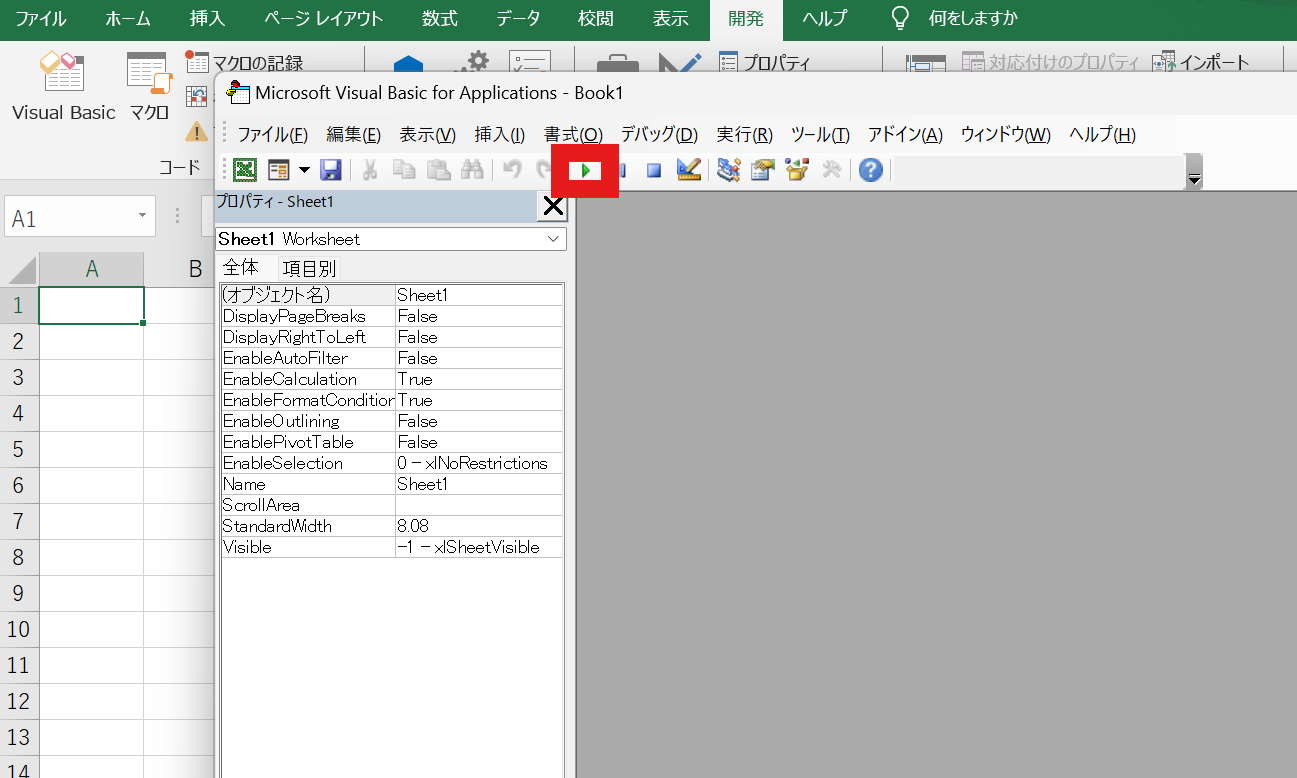The height and width of the screenshot is (778, 1297).
Task: Click the View Microsoft Excel icon
Action: pyautogui.click(x=245, y=170)
